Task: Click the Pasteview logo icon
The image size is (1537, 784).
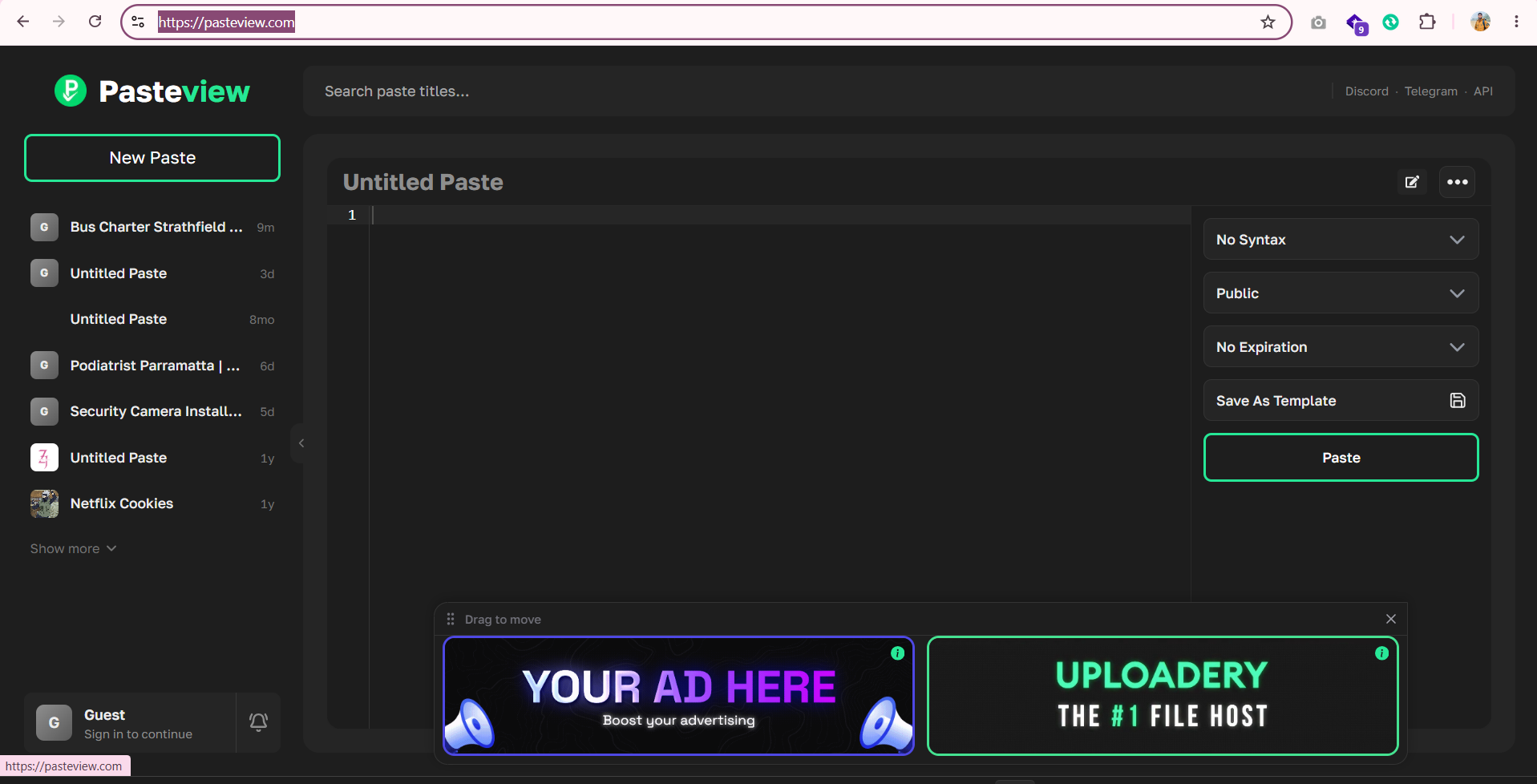Action: pos(71,91)
